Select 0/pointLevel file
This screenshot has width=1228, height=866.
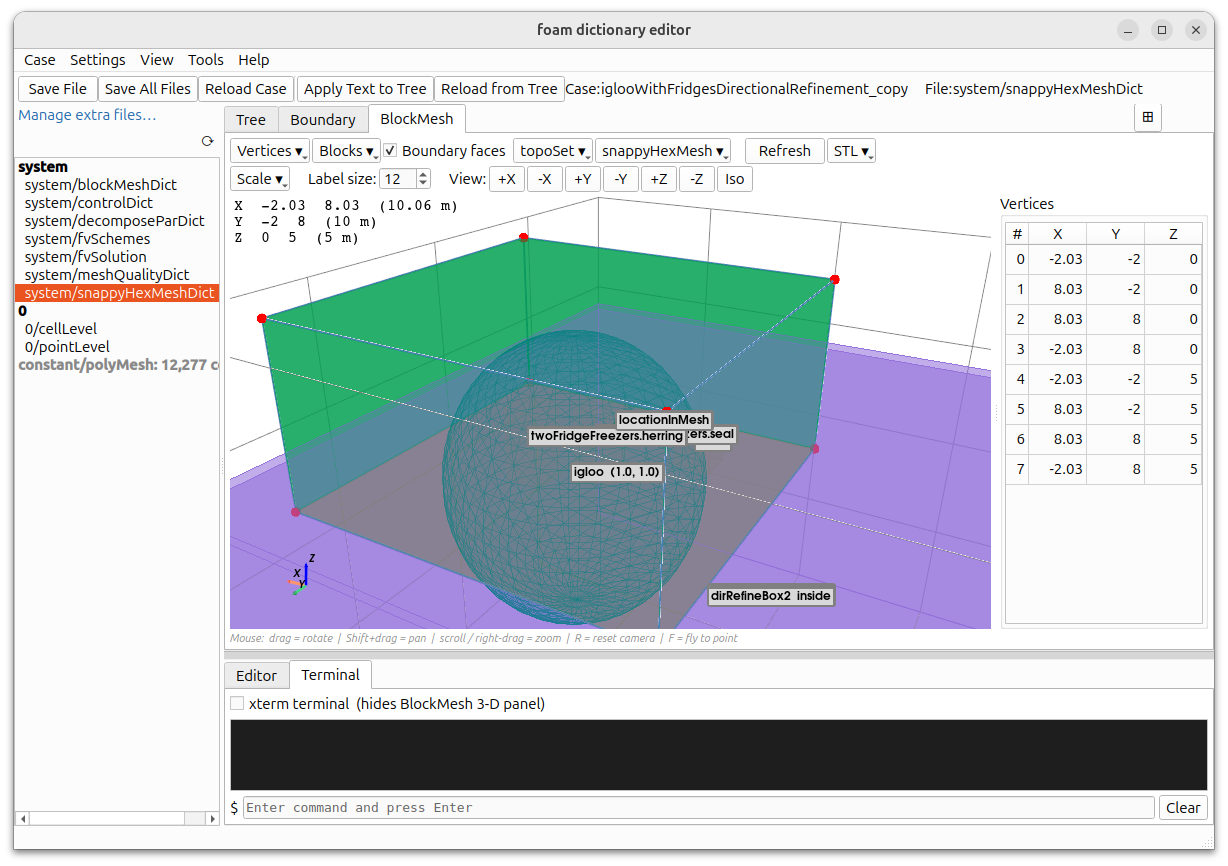66,347
